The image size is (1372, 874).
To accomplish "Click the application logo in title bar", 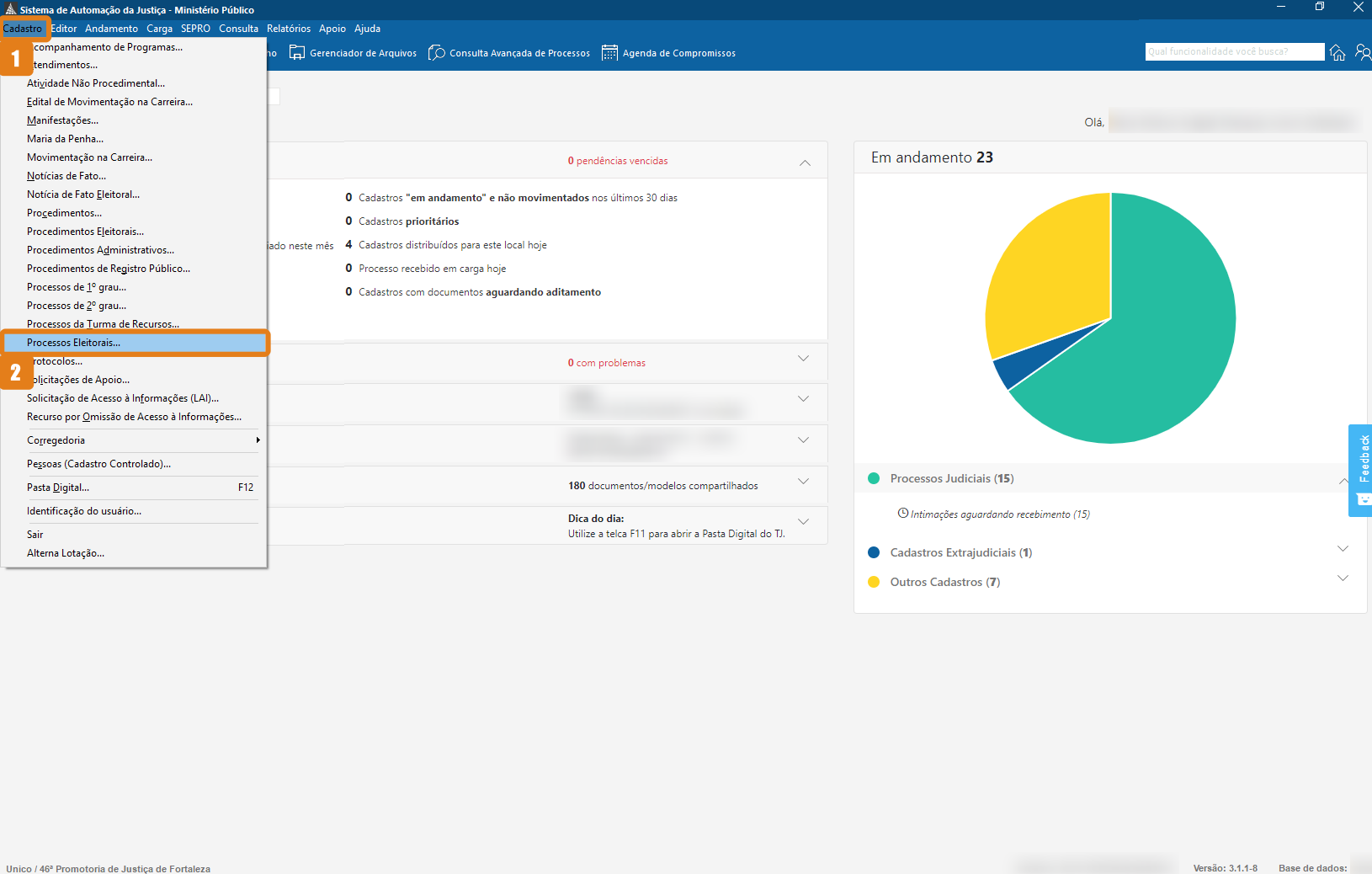I will 10,9.
